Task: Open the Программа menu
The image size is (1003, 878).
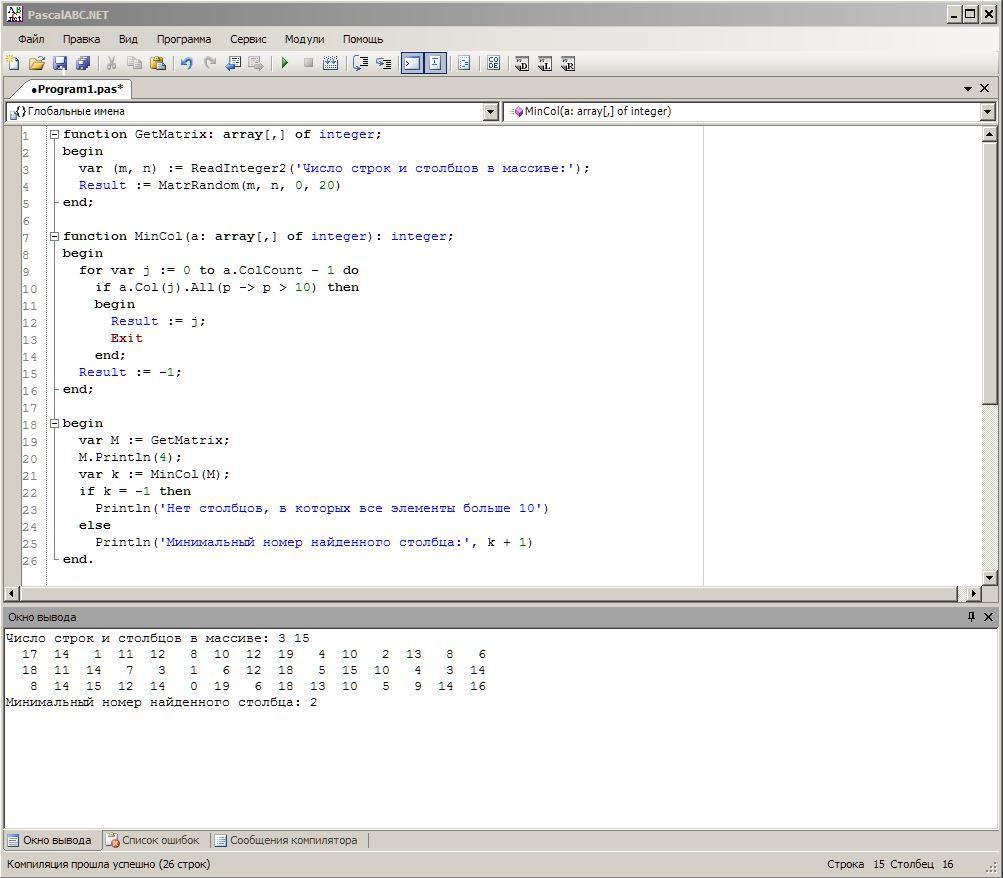Action: (x=183, y=39)
